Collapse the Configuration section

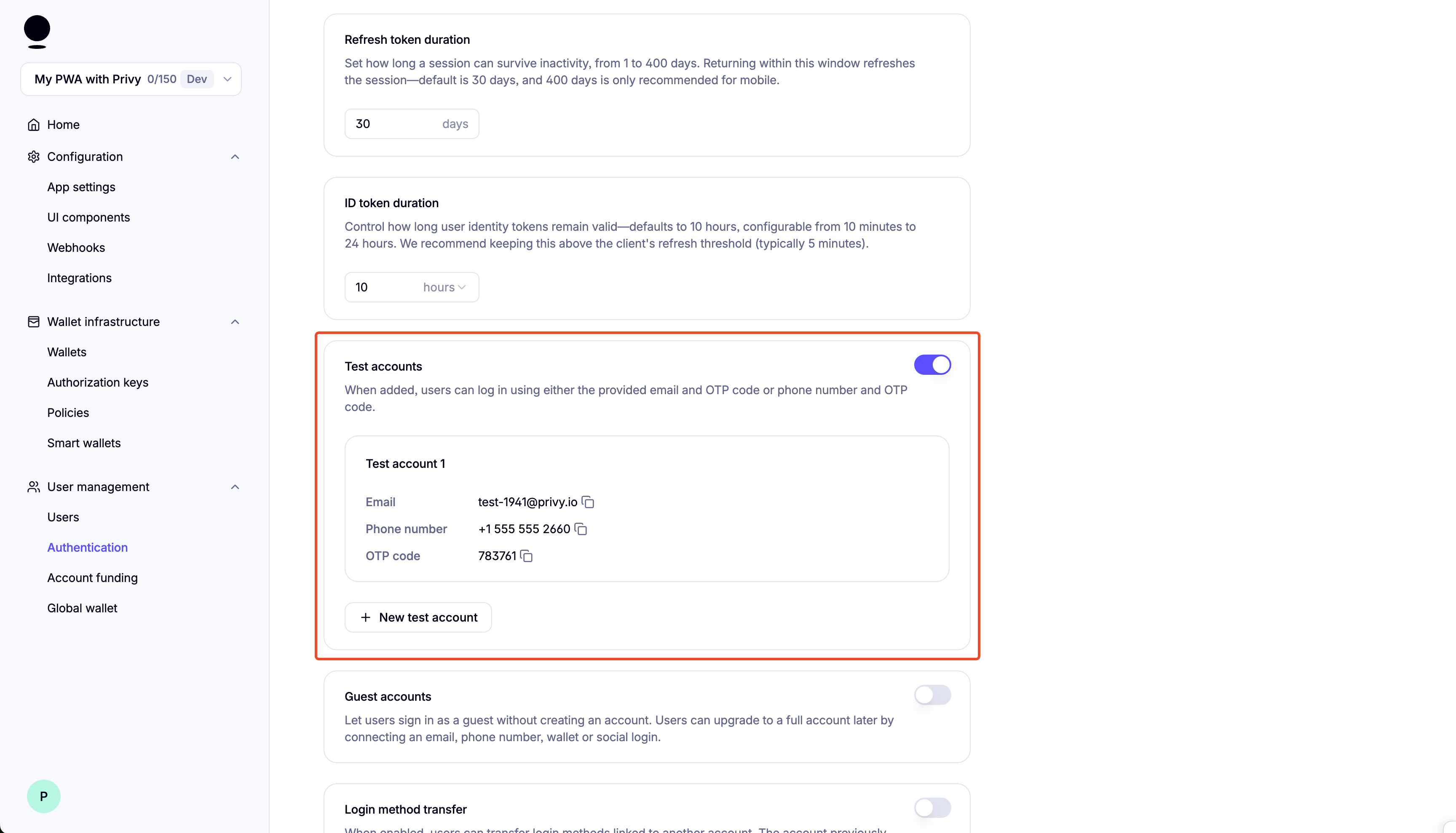tap(235, 156)
